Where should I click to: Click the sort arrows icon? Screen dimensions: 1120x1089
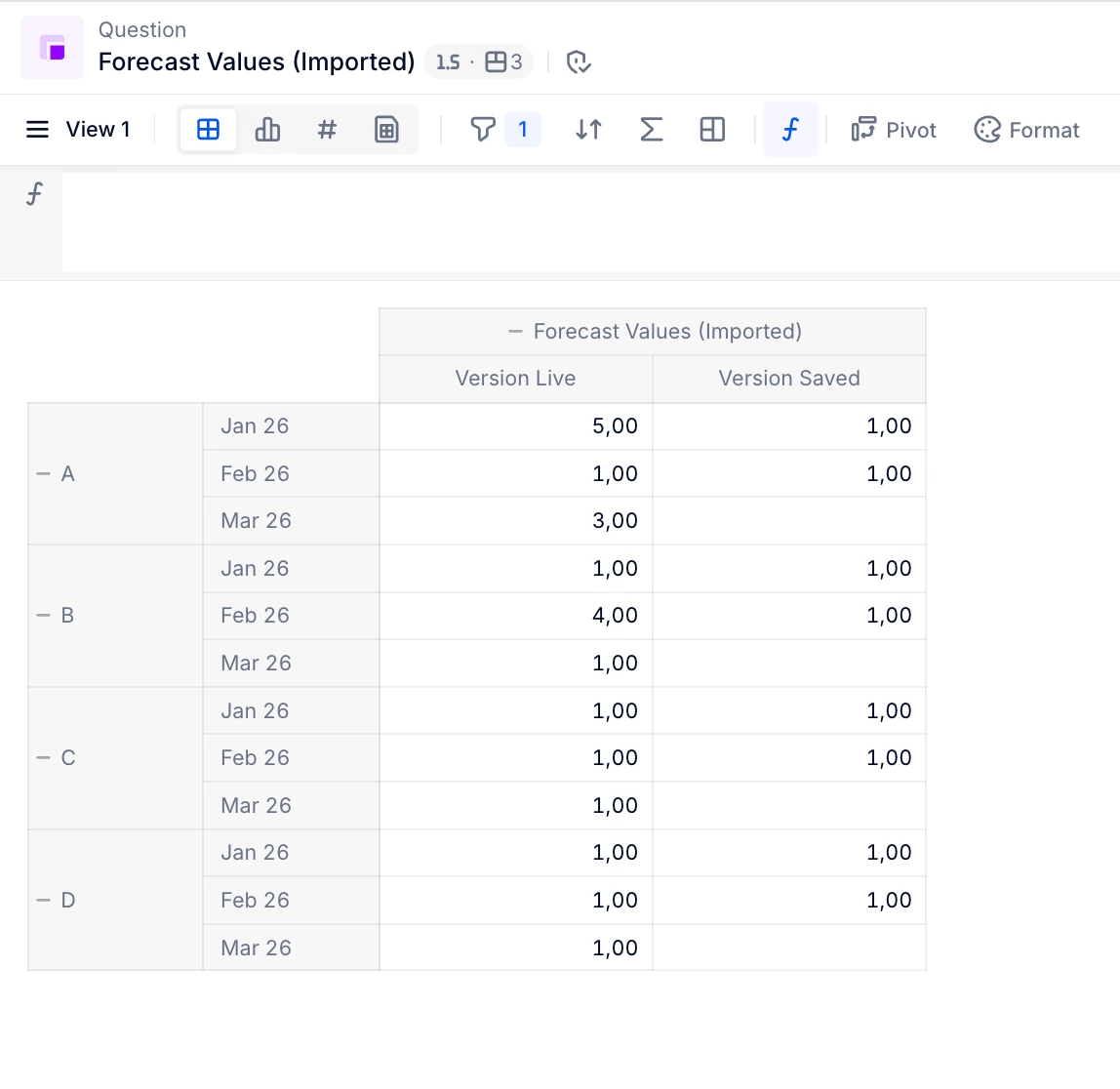pyautogui.click(x=588, y=130)
